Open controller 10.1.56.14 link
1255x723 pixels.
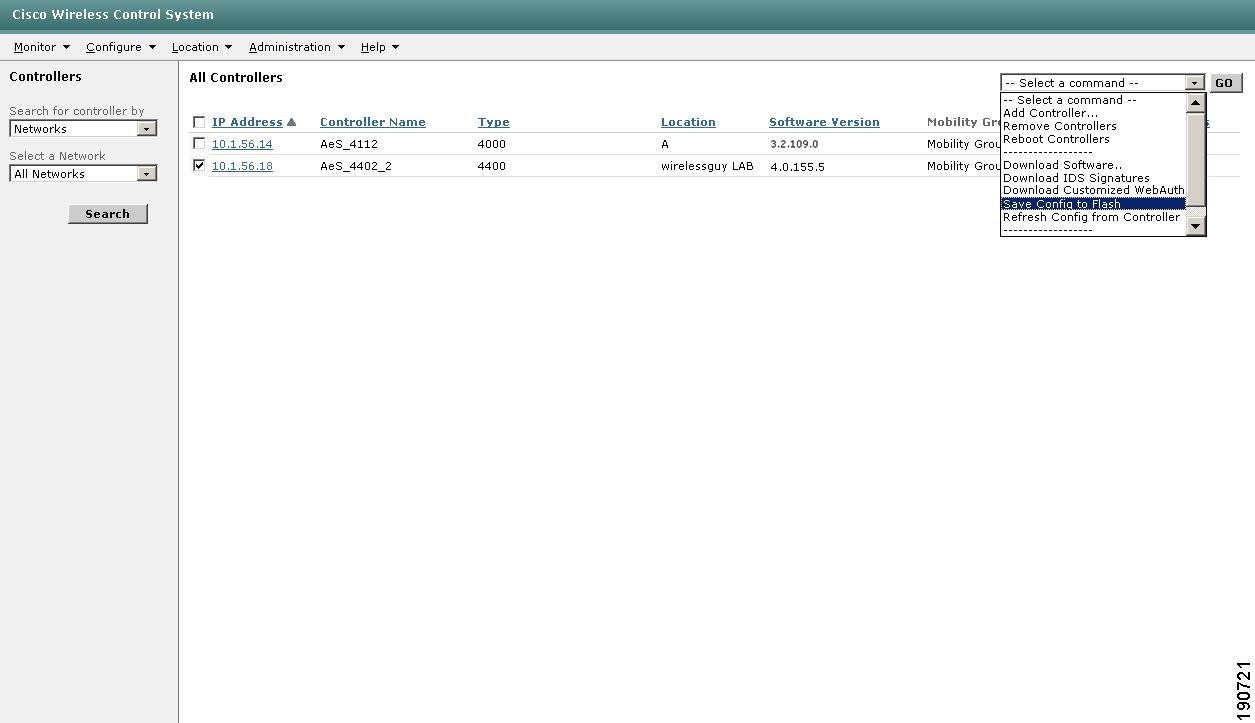click(x=242, y=144)
